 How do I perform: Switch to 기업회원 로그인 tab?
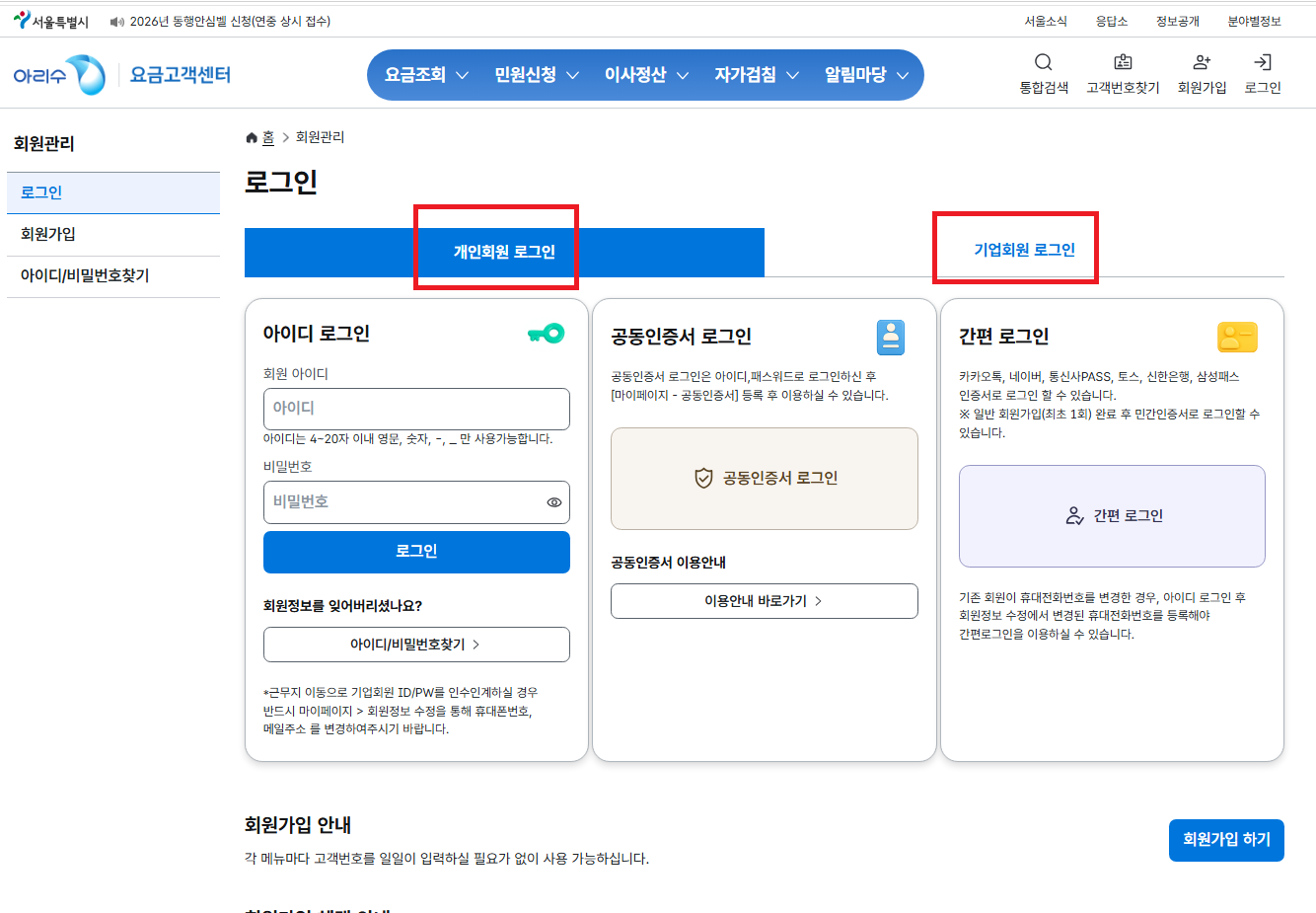(1024, 251)
